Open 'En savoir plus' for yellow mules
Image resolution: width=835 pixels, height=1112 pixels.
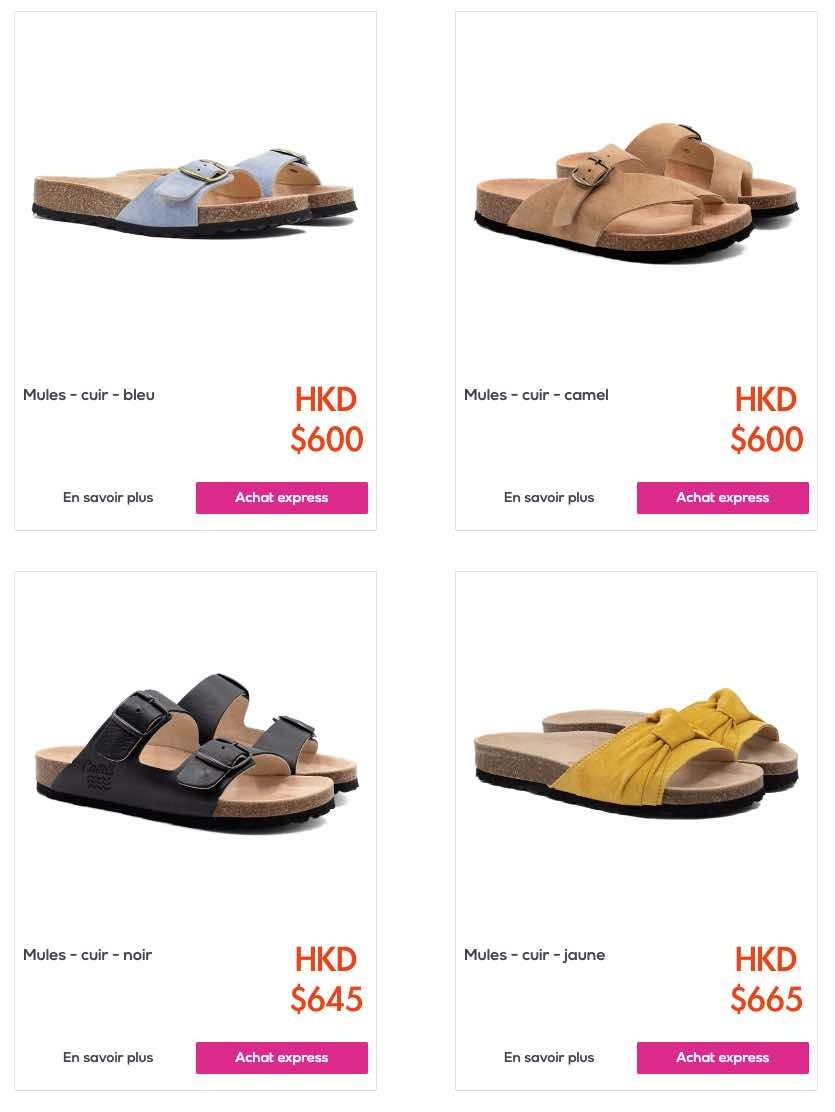(x=549, y=1057)
